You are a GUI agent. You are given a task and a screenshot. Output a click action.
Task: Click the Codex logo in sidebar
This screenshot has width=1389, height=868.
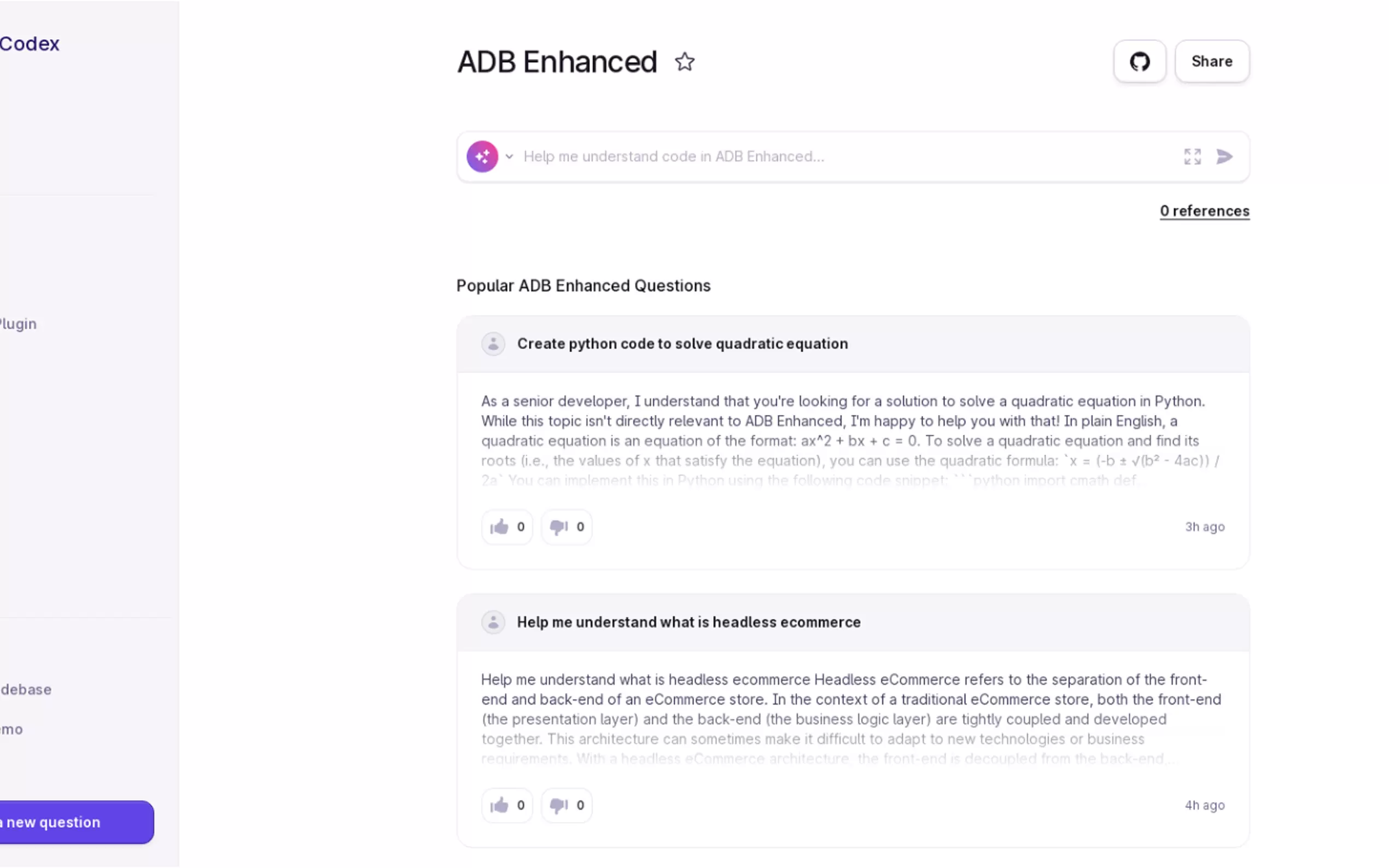(29, 44)
